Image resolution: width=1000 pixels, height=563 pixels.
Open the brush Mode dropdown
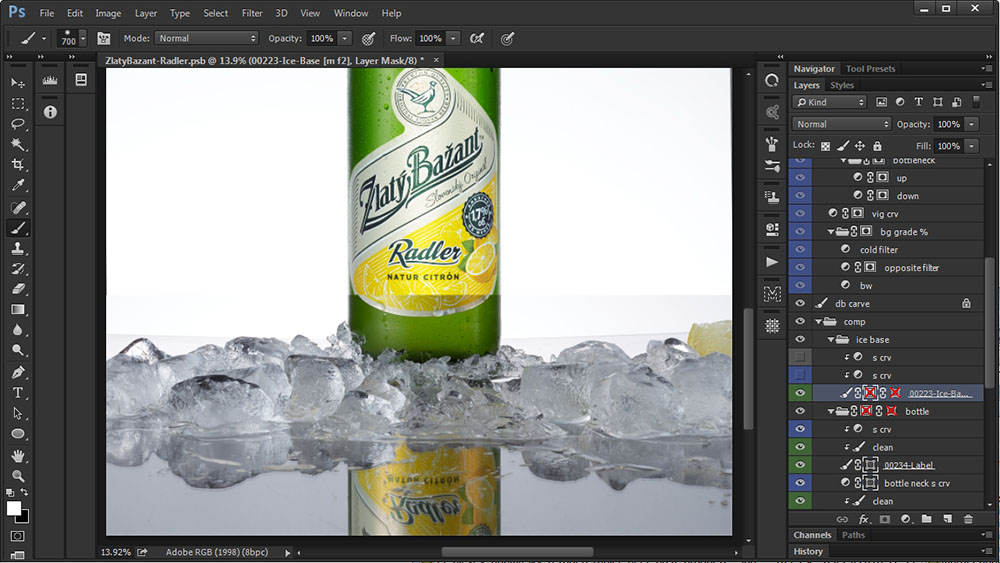pos(206,38)
